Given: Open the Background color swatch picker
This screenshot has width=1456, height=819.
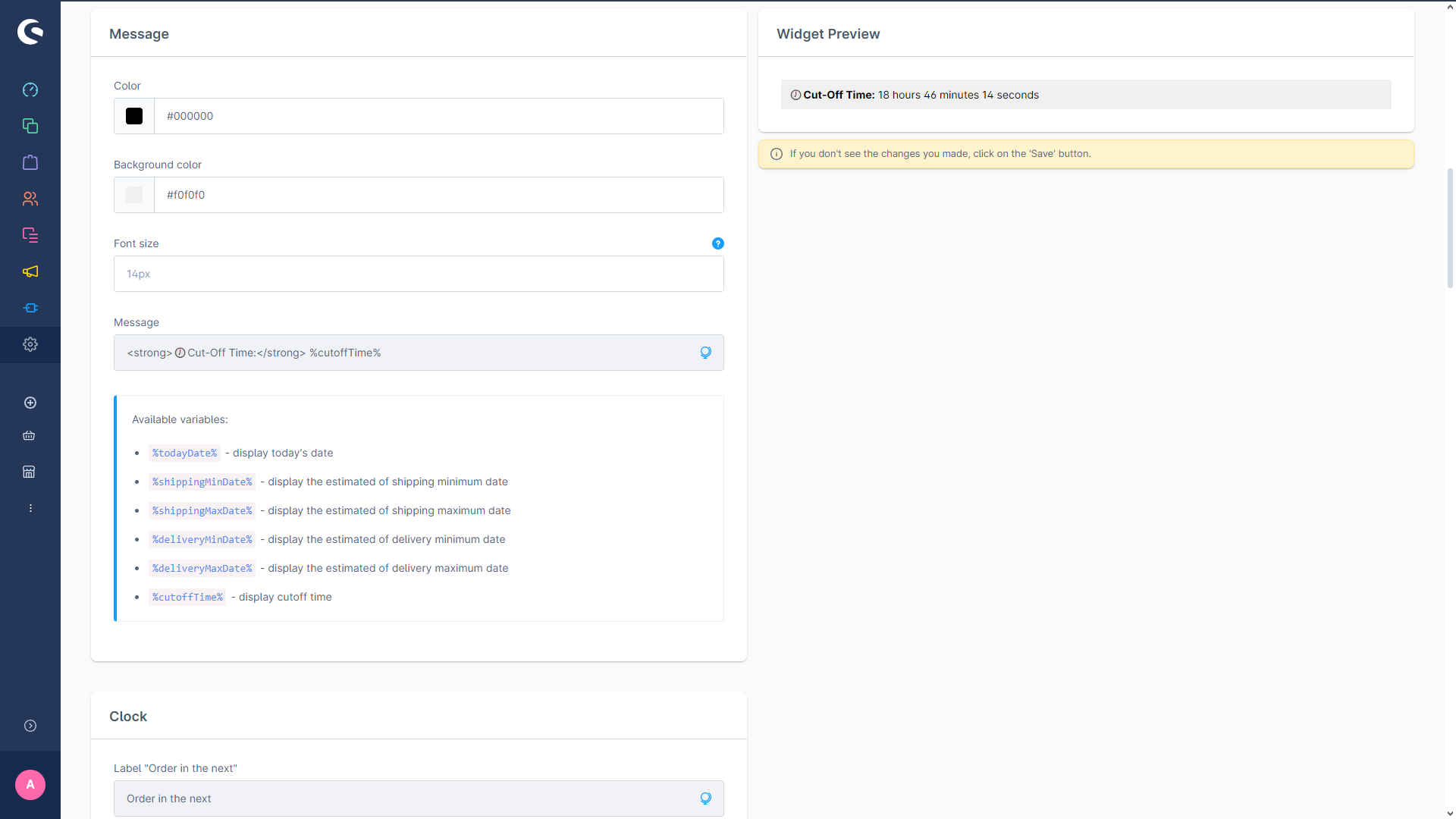Looking at the screenshot, I should (x=134, y=195).
